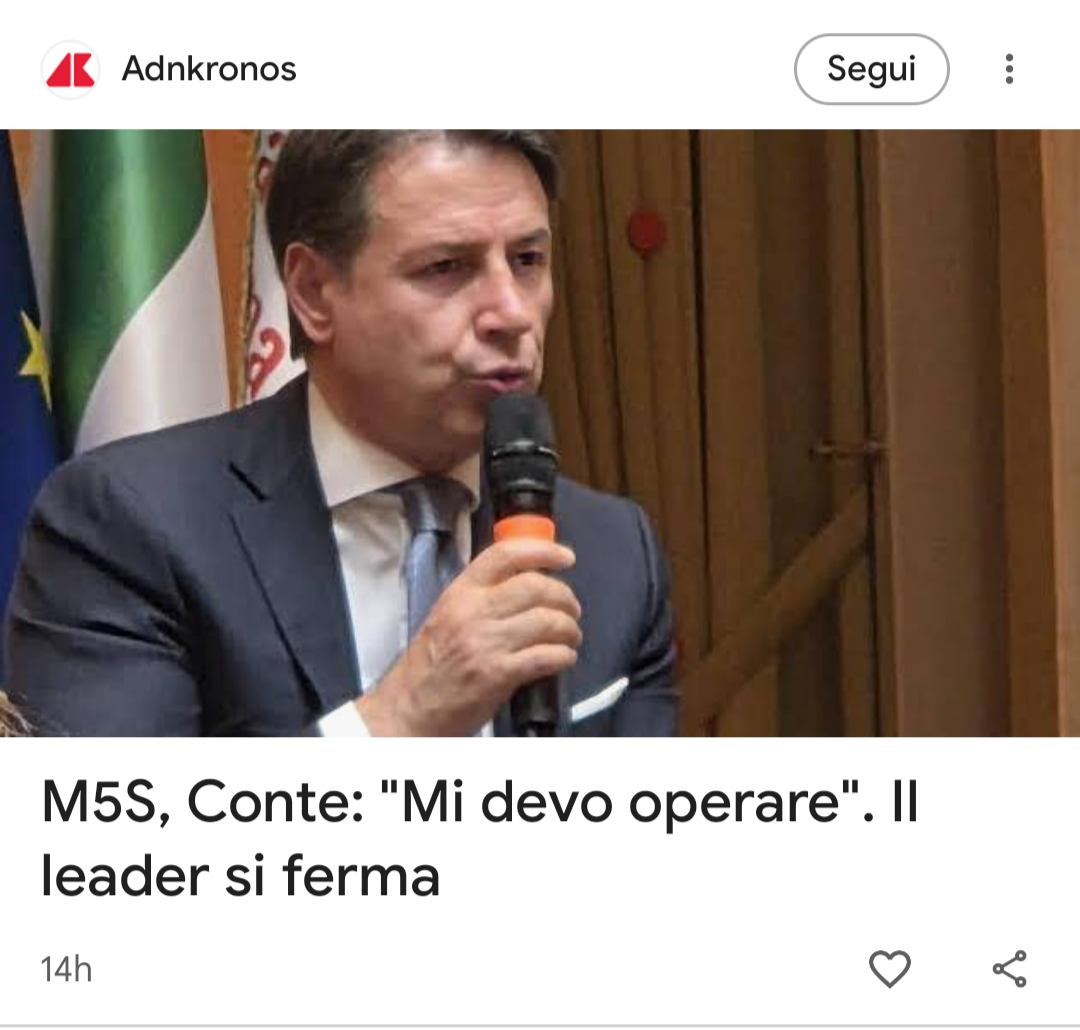
Task: Tap the circular source avatar in the card header
Action: click(x=70, y=69)
